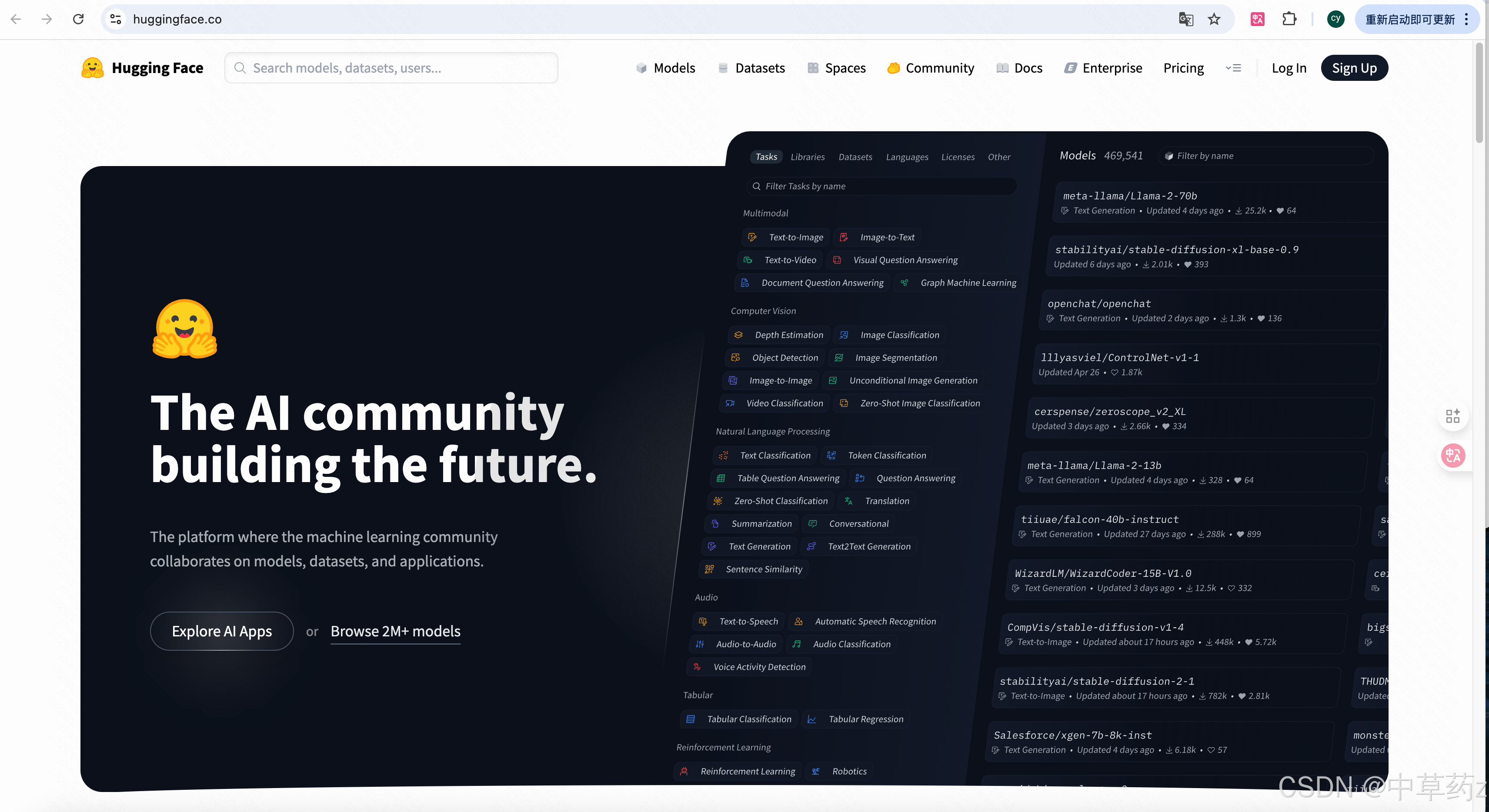Image resolution: width=1489 pixels, height=812 pixels.
Task: Bookmark this page with the star icon
Action: (1214, 19)
